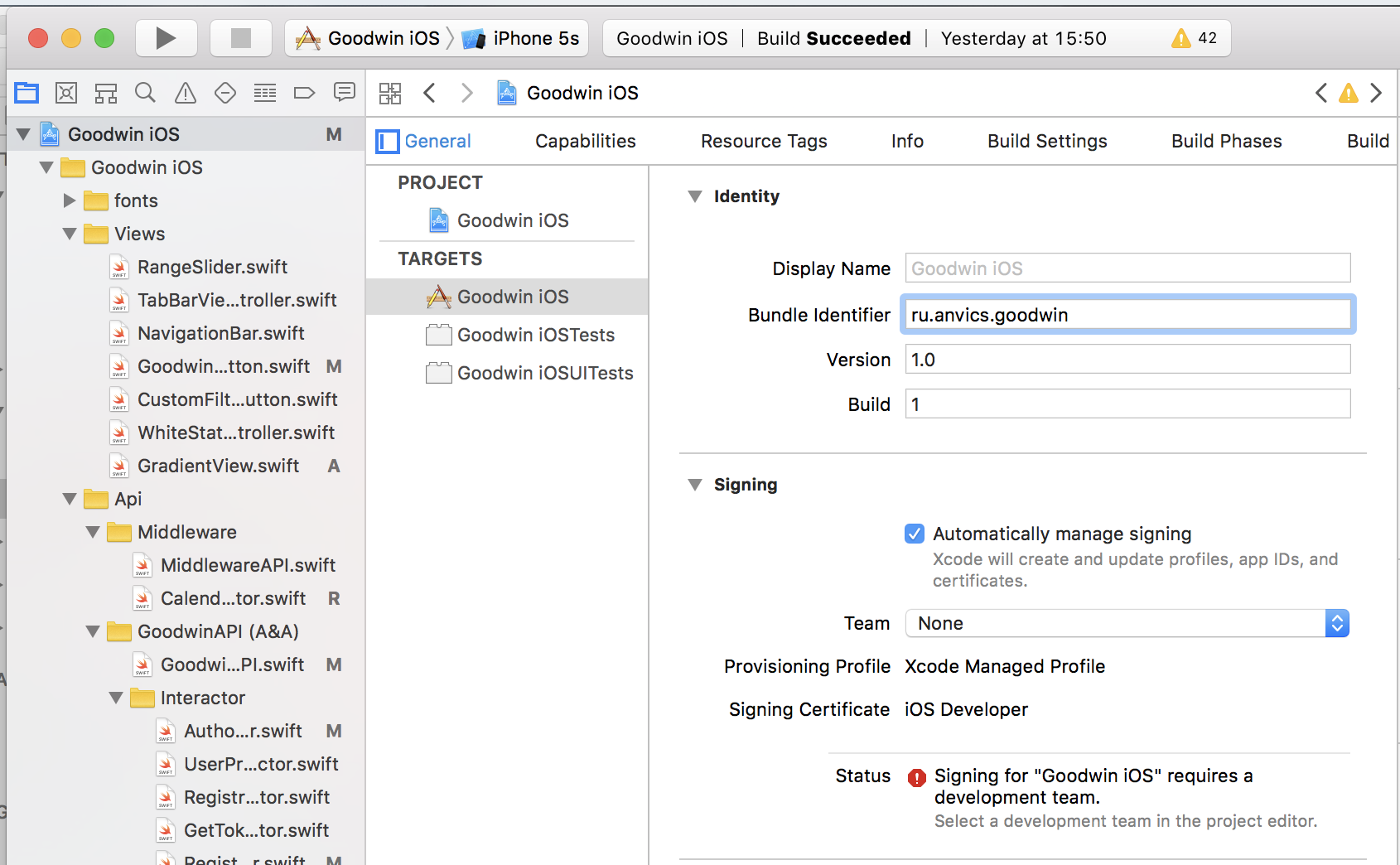The width and height of the screenshot is (1400, 865).
Task: Open NavigationBar.swift file
Action: coord(220,333)
